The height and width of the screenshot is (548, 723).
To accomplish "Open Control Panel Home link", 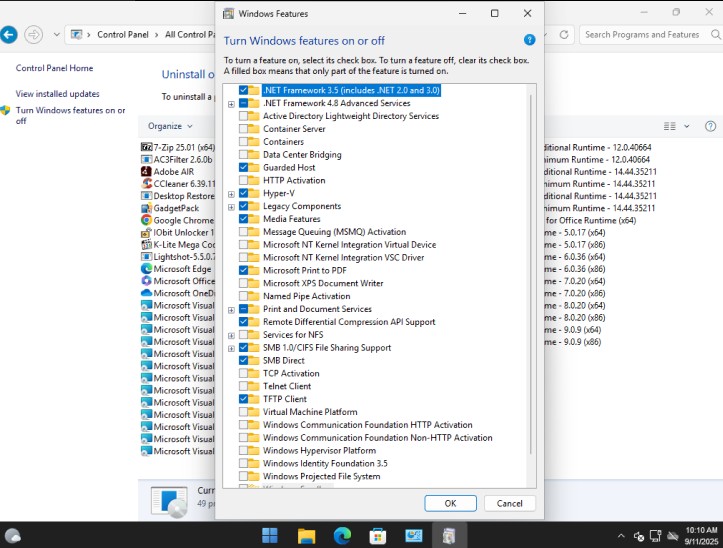I will pyautogui.click(x=54, y=68).
